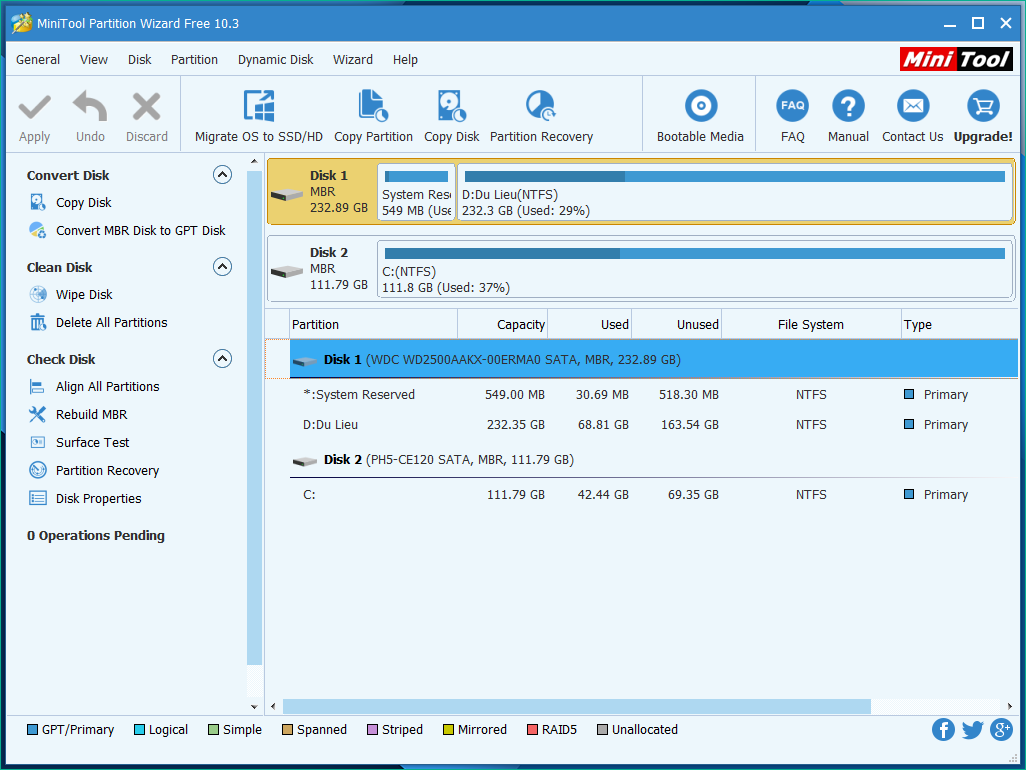Open the Partition menu
This screenshot has height=770, width=1026.
click(194, 60)
